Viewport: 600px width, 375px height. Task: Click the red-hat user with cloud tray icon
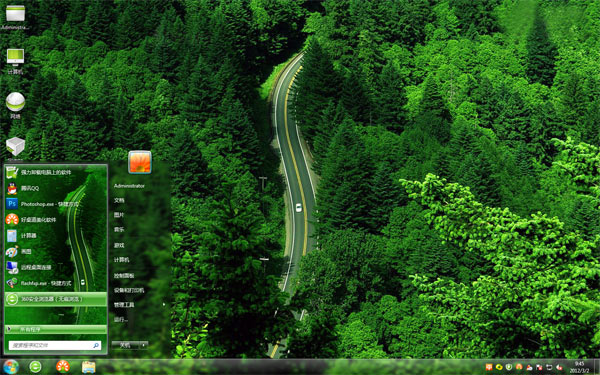click(529, 367)
